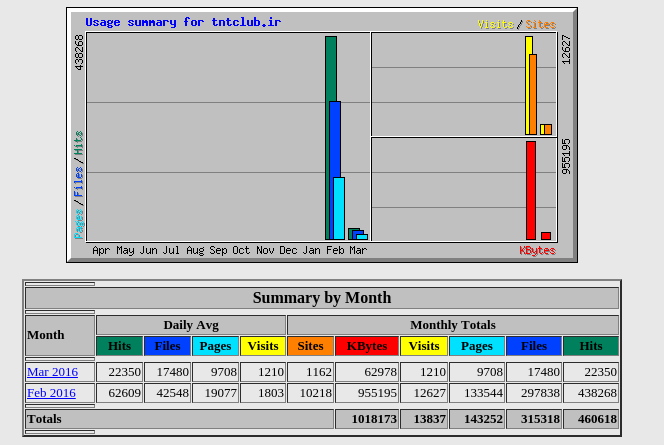Click the orange Sites column header
The image size is (664, 445).
coord(310,346)
